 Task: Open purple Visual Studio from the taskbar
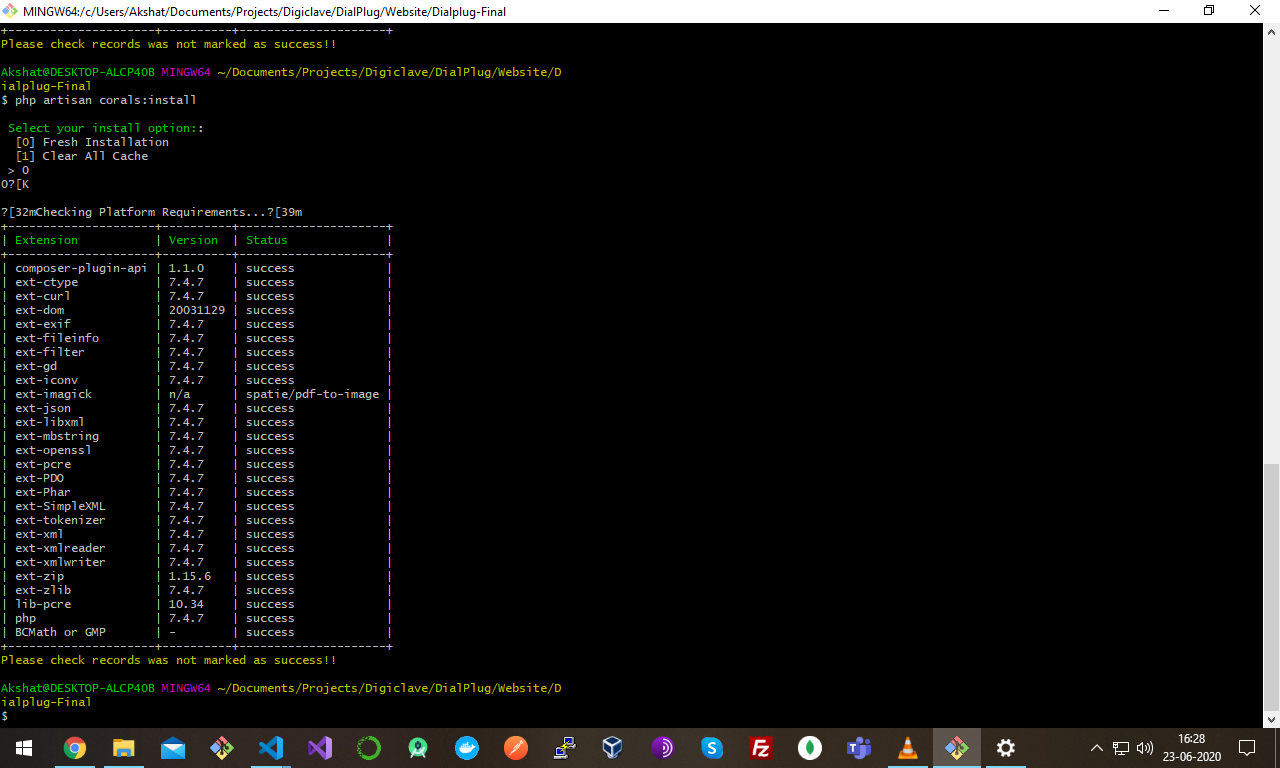click(x=319, y=747)
